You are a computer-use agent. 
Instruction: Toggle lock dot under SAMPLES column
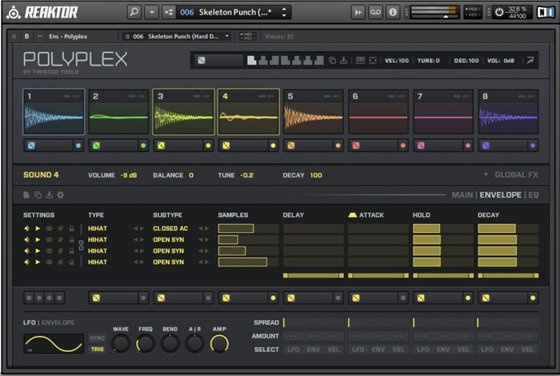tap(273, 298)
